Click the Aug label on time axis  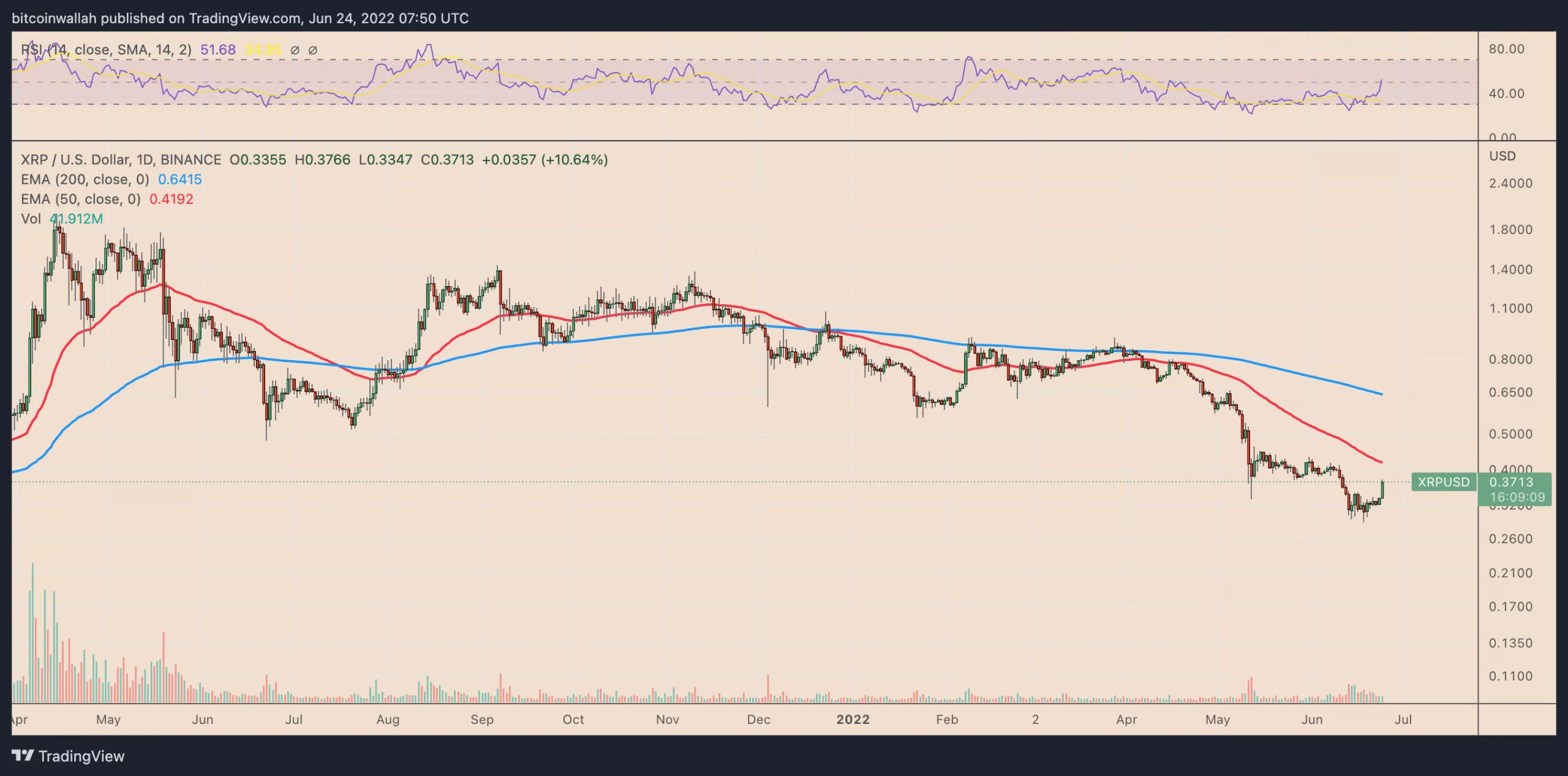[x=388, y=720]
